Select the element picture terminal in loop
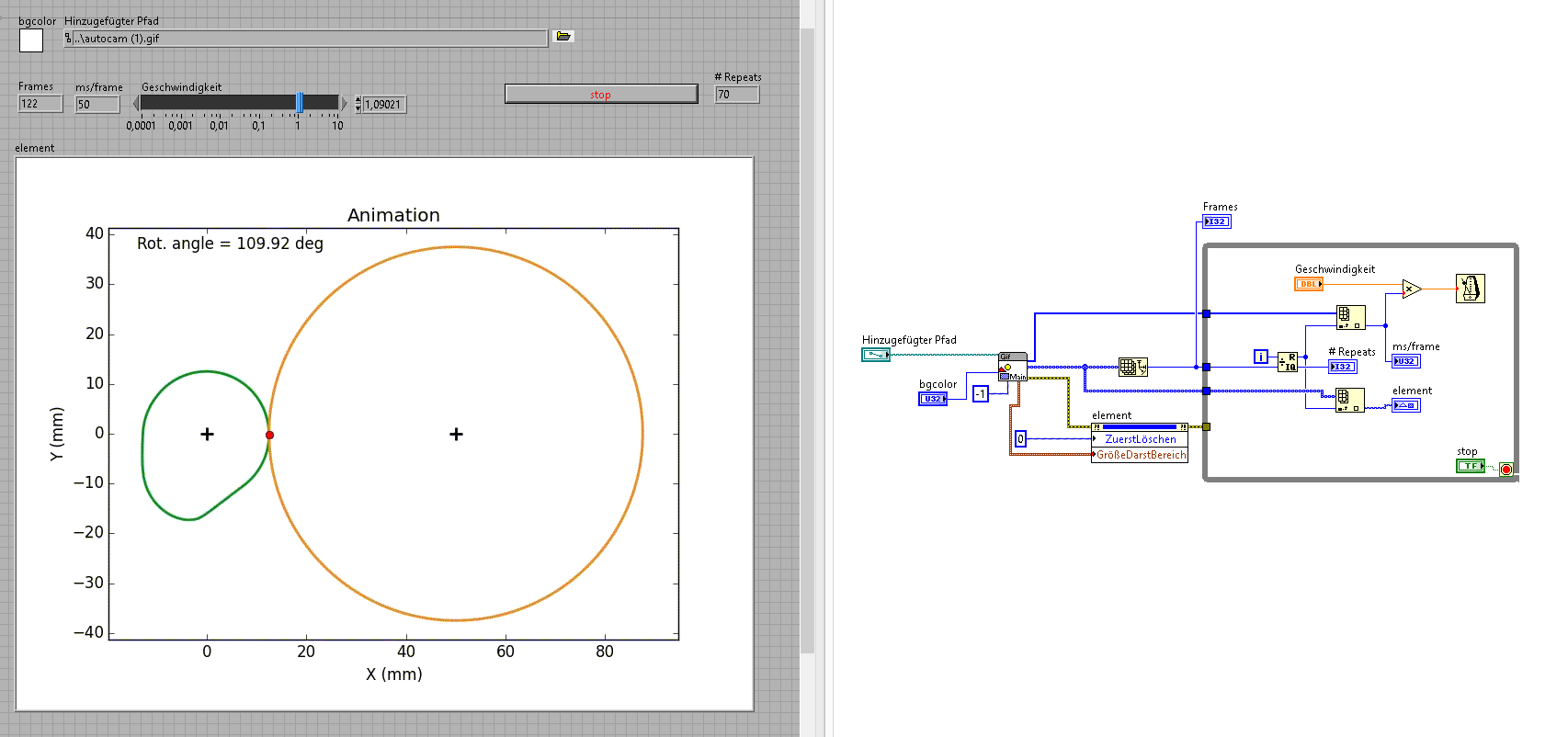1568x737 pixels. coord(1406,405)
